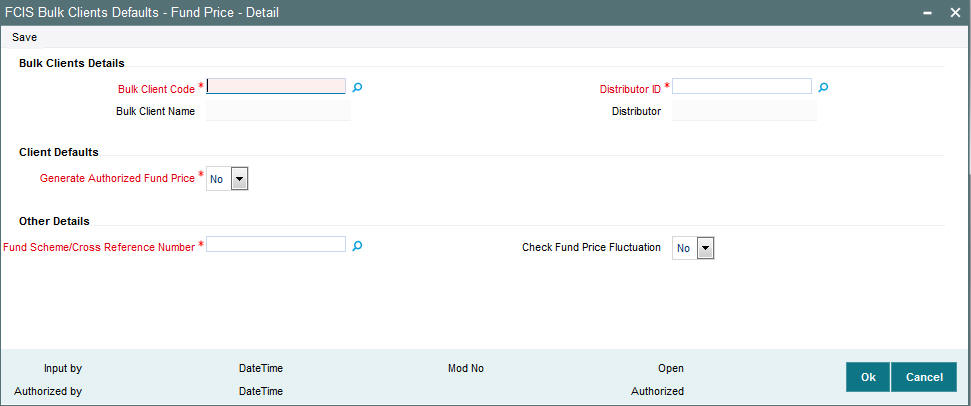Cancel the fund price detail form
This screenshot has height=406, width=971.
coord(924,377)
